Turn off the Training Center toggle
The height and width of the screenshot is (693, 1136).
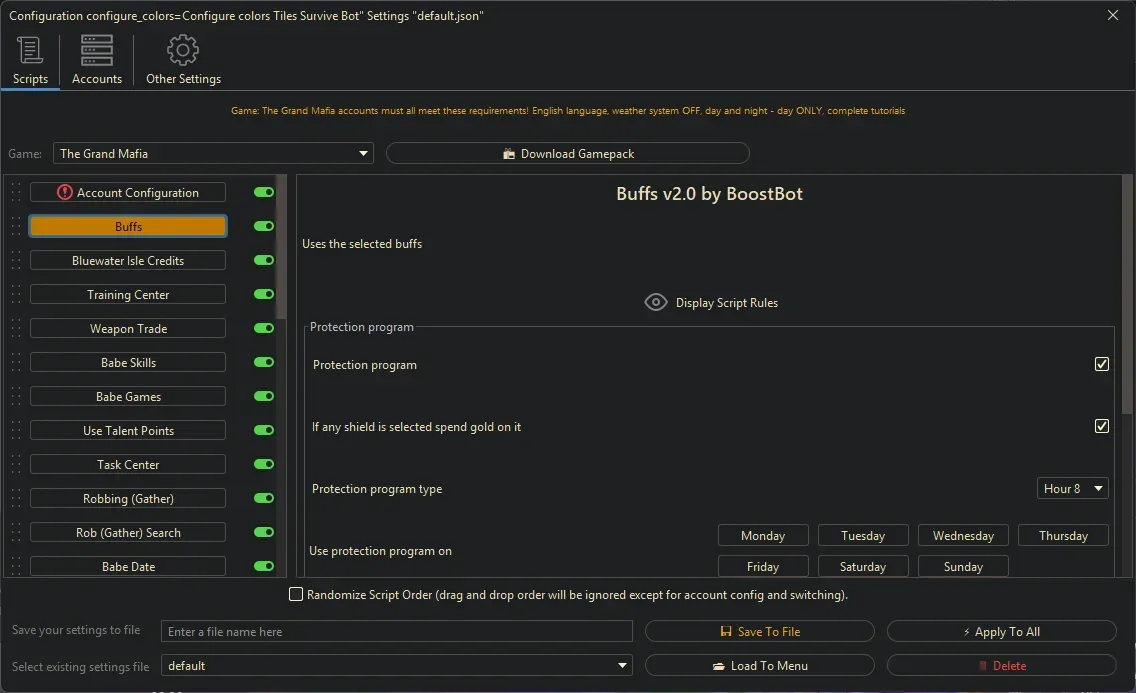click(x=264, y=294)
